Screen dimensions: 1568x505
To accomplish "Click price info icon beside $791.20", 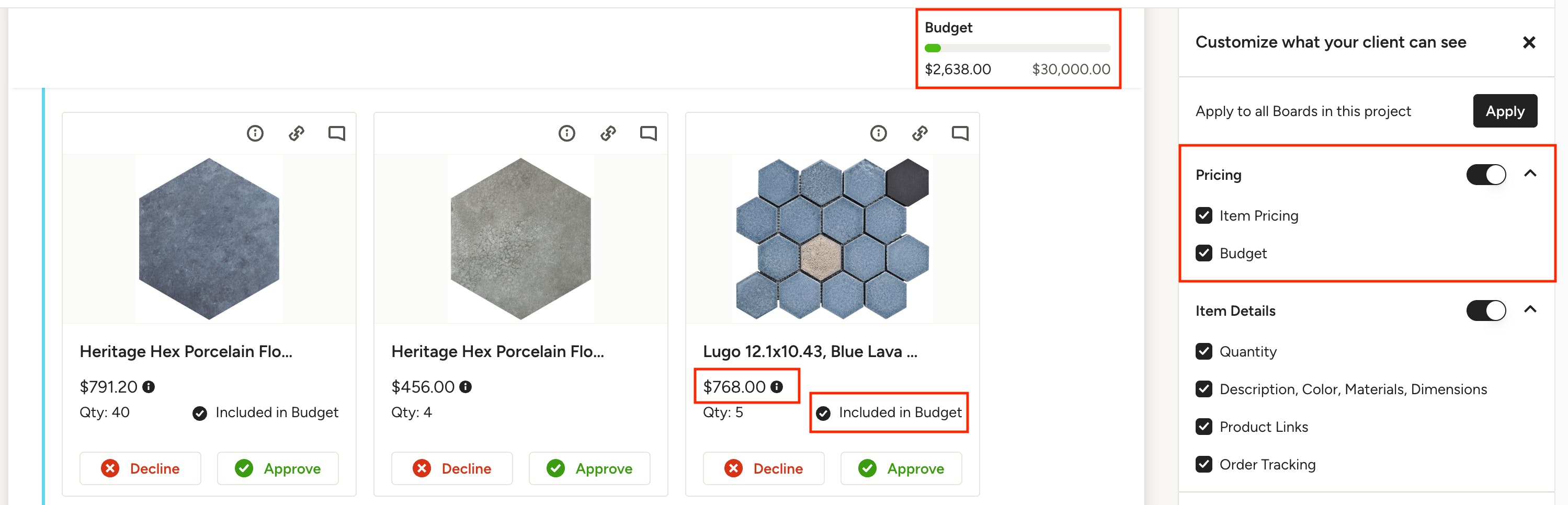I will (149, 387).
